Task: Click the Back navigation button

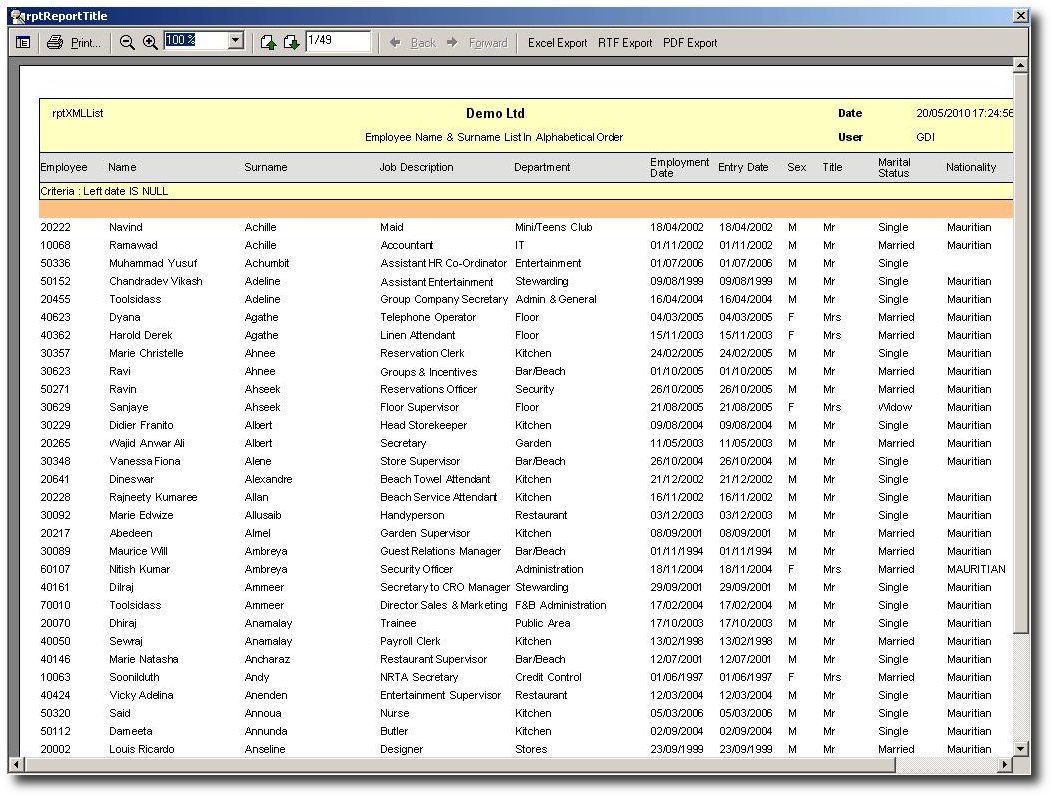Action: point(413,43)
